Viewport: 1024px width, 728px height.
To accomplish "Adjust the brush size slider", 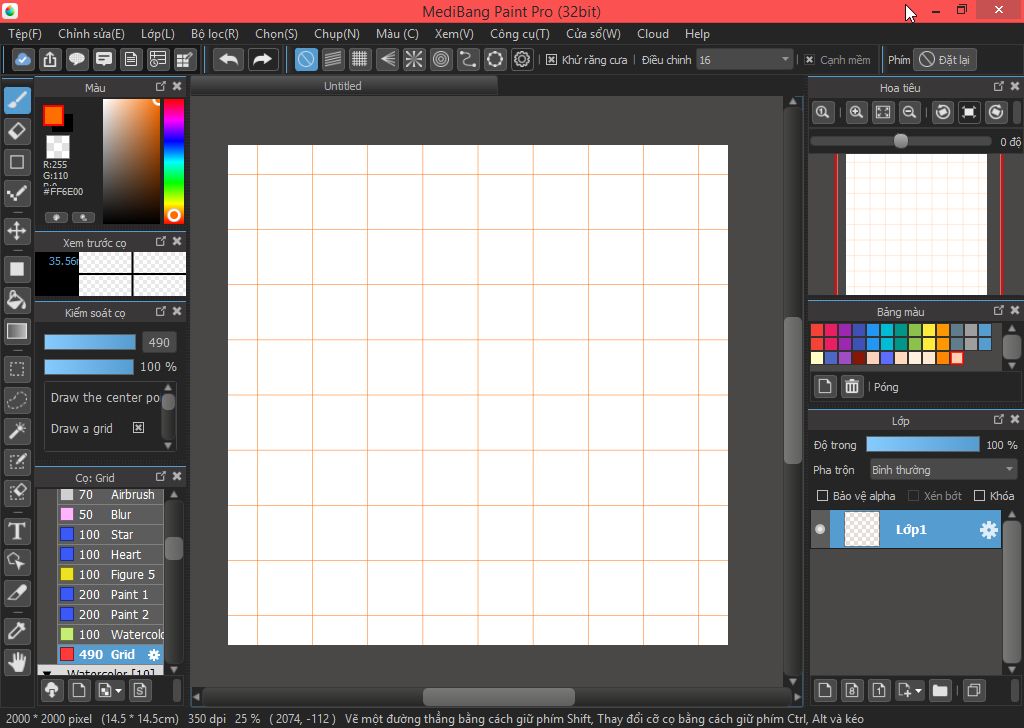I will click(89, 341).
